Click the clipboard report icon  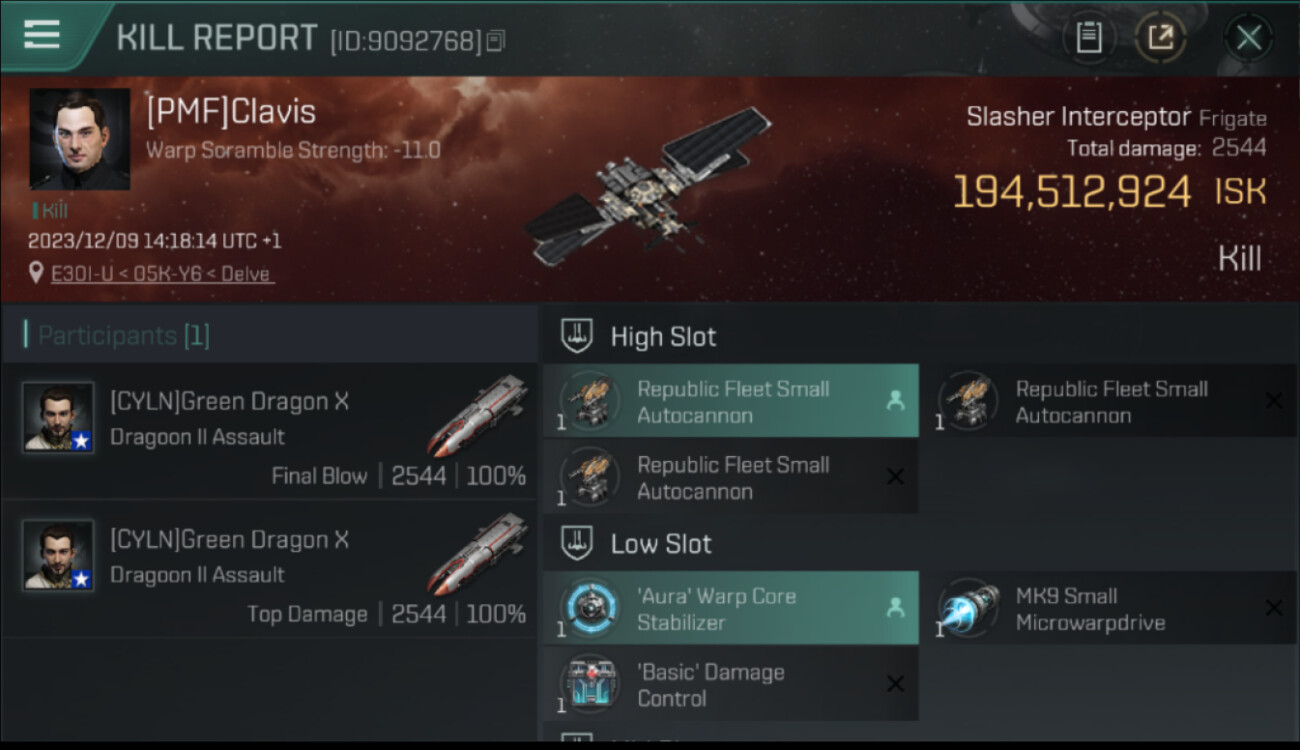pos(1089,38)
